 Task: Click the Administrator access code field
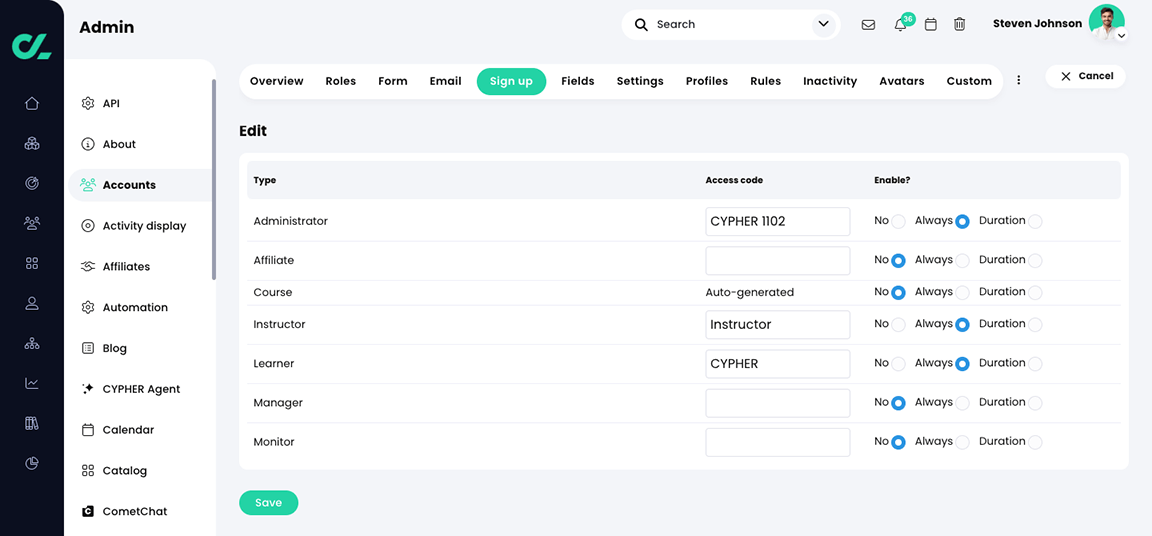(x=777, y=221)
